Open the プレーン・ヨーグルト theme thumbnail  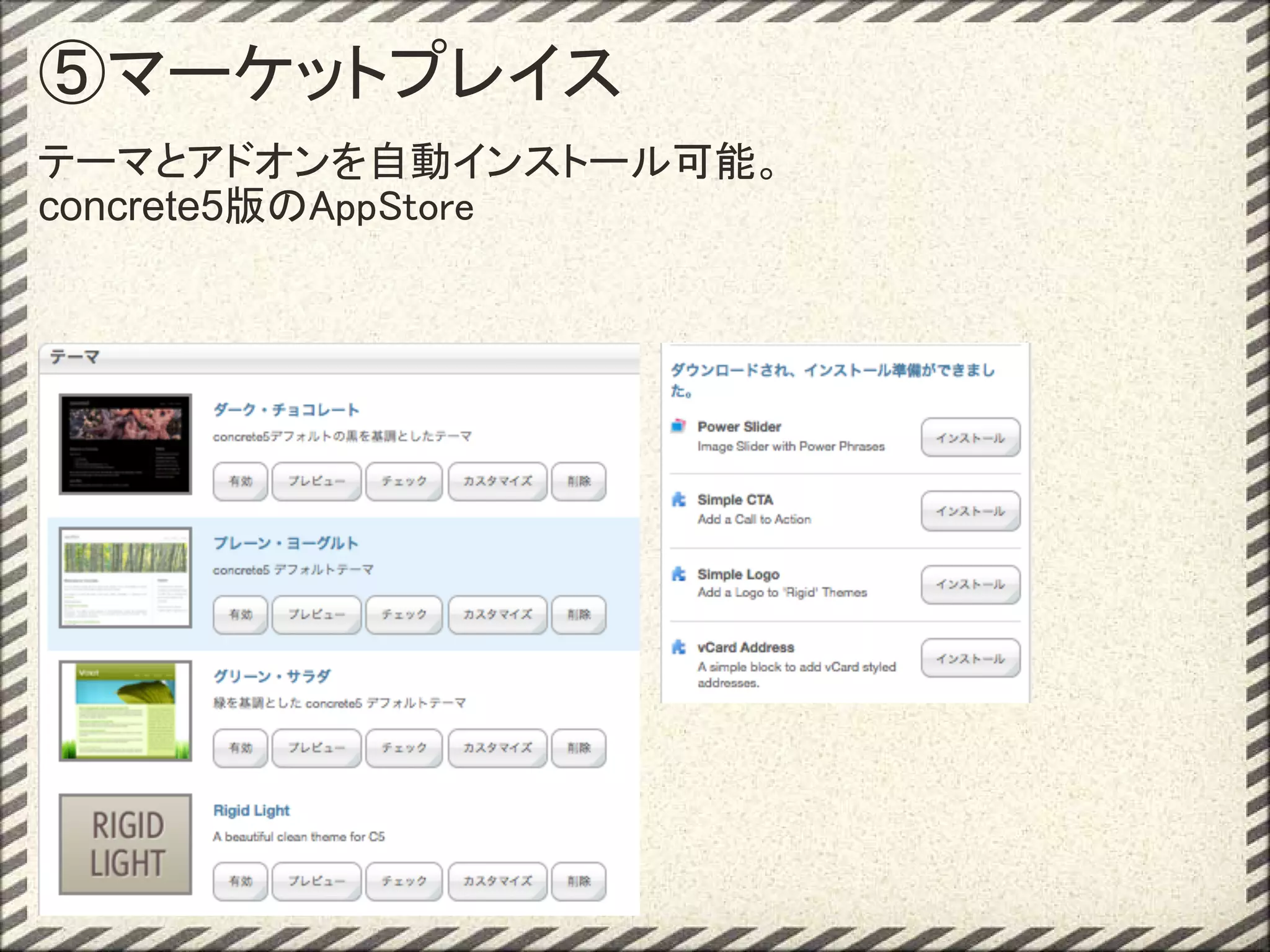[x=125, y=577]
